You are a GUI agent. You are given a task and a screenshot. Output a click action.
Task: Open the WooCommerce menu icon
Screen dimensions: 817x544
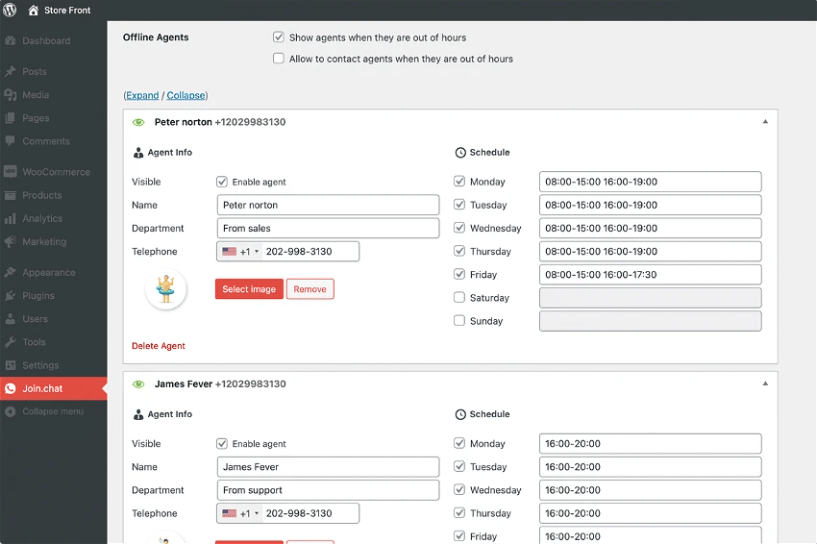coord(10,172)
